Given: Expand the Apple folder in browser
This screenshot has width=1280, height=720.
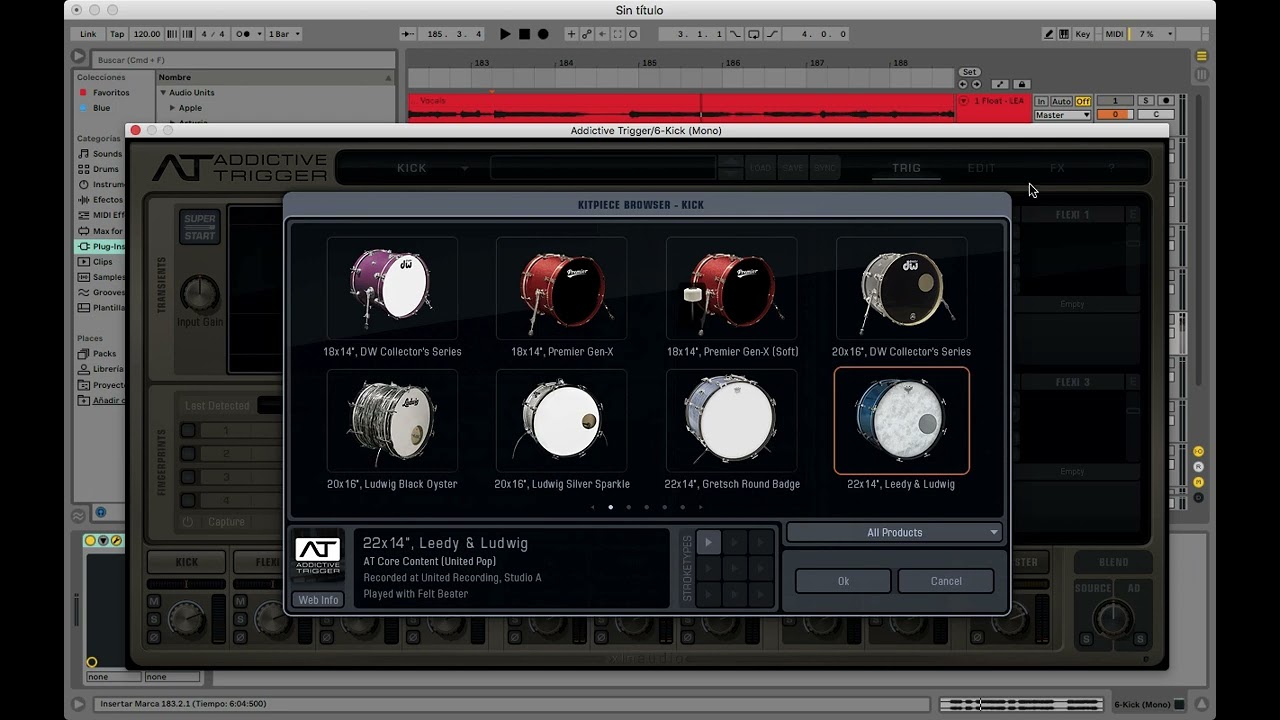Looking at the screenshot, I should (x=172, y=108).
